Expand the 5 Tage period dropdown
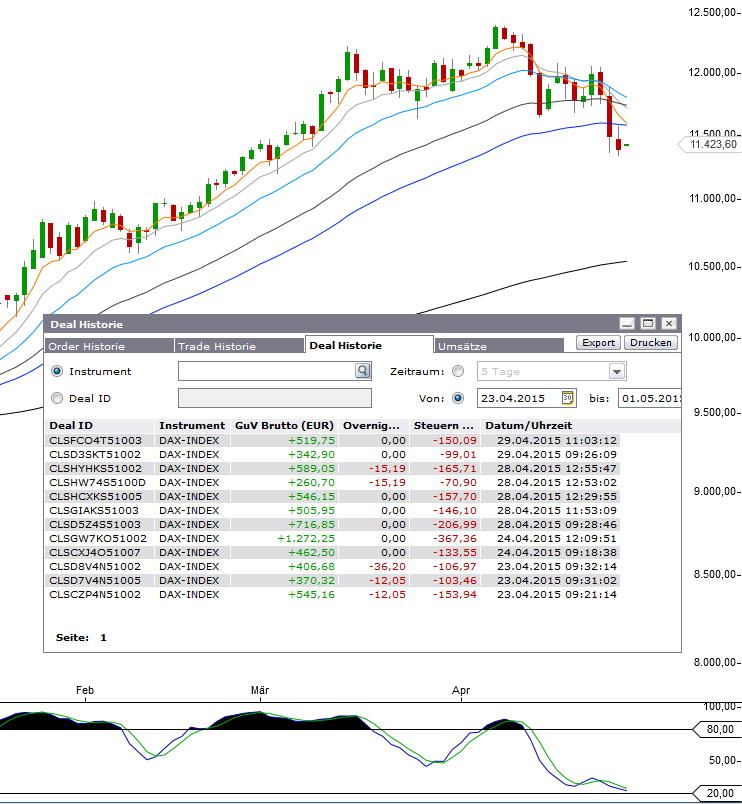This screenshot has height=804, width=742. point(616,371)
